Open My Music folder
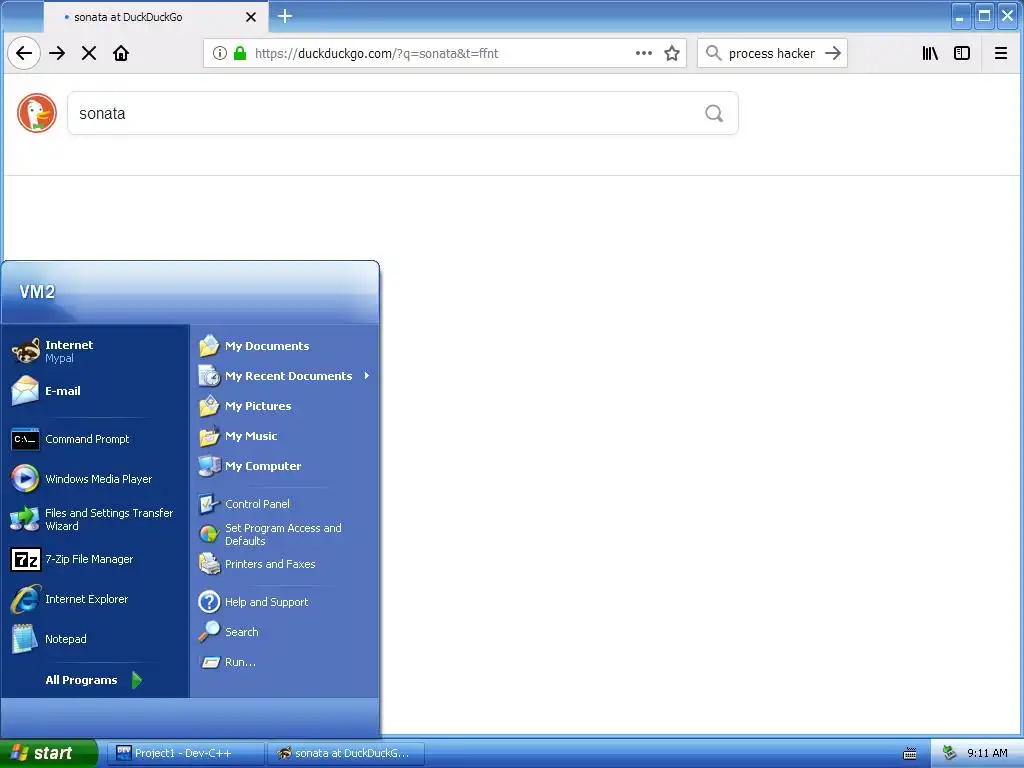 [x=285, y=436]
